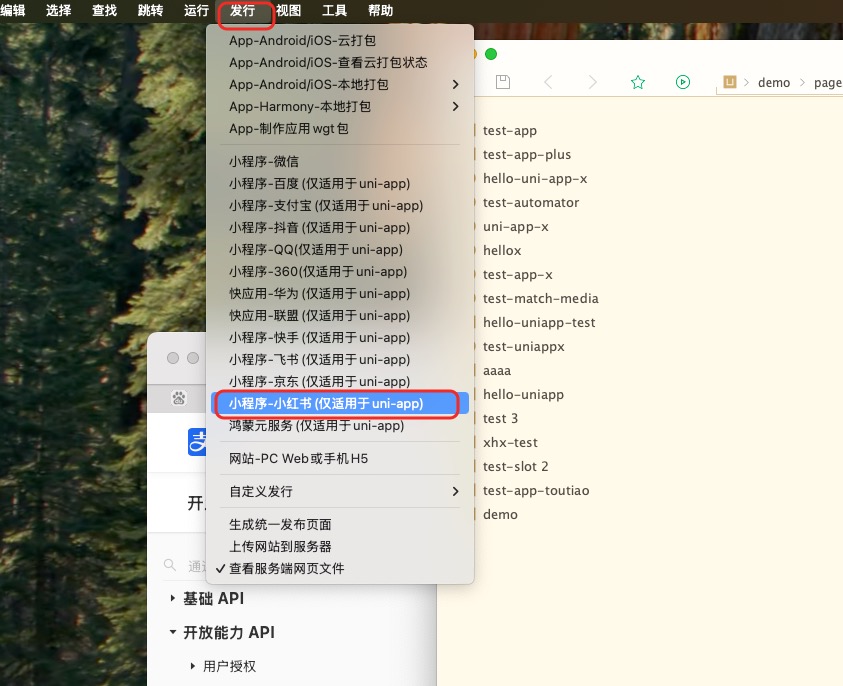Toggle checked item 查看服务端网页文件
Image resolution: width=843 pixels, height=686 pixels.
coord(340,568)
